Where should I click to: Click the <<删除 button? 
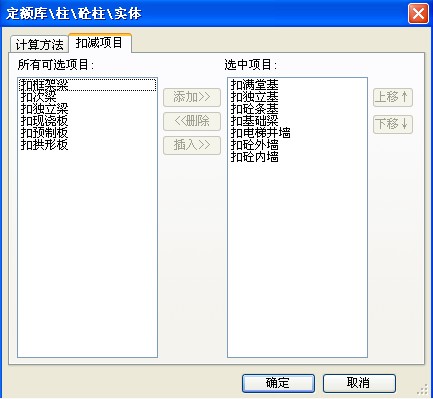(192, 121)
